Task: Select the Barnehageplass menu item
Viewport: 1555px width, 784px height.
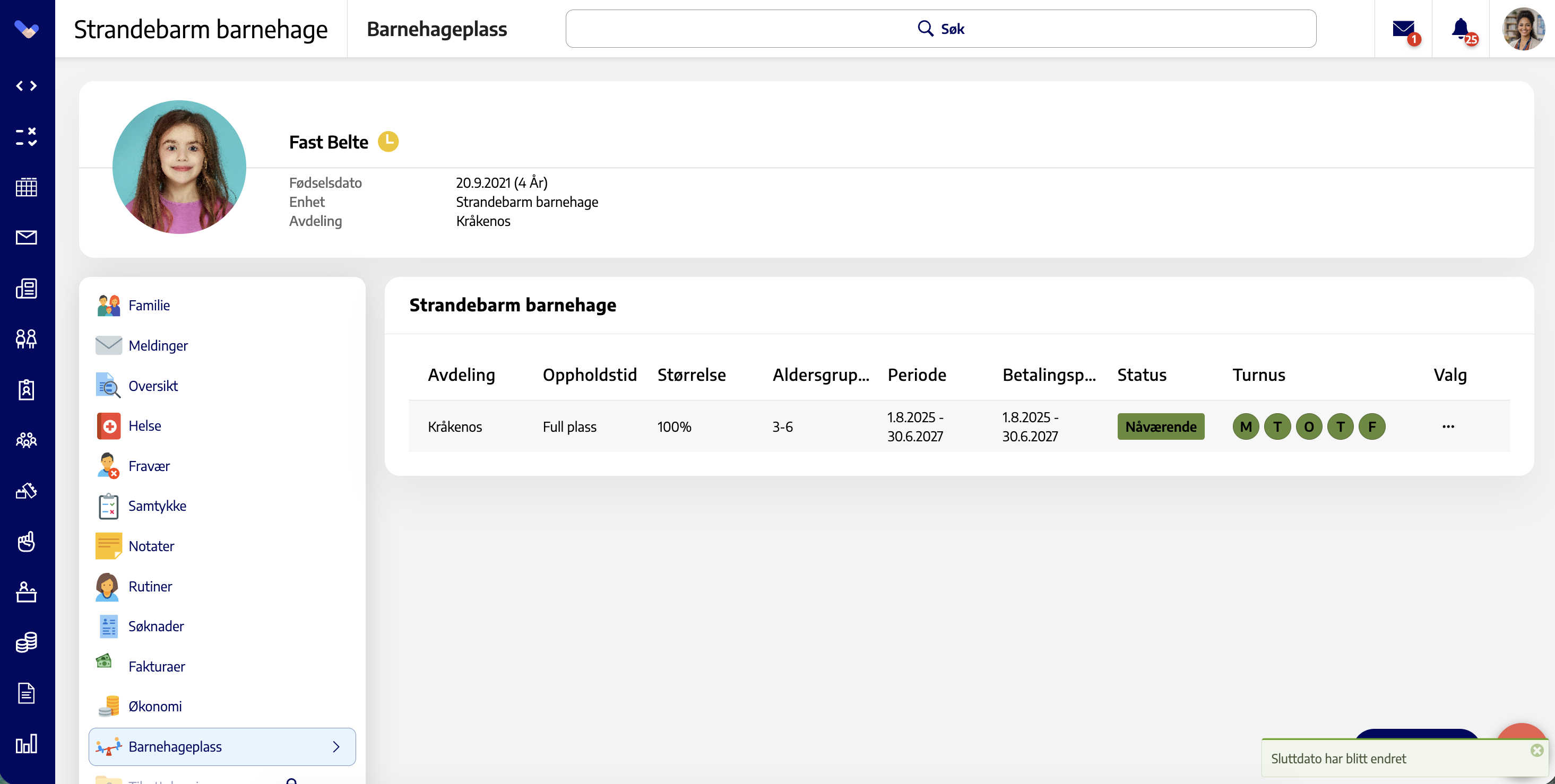Action: [x=222, y=746]
